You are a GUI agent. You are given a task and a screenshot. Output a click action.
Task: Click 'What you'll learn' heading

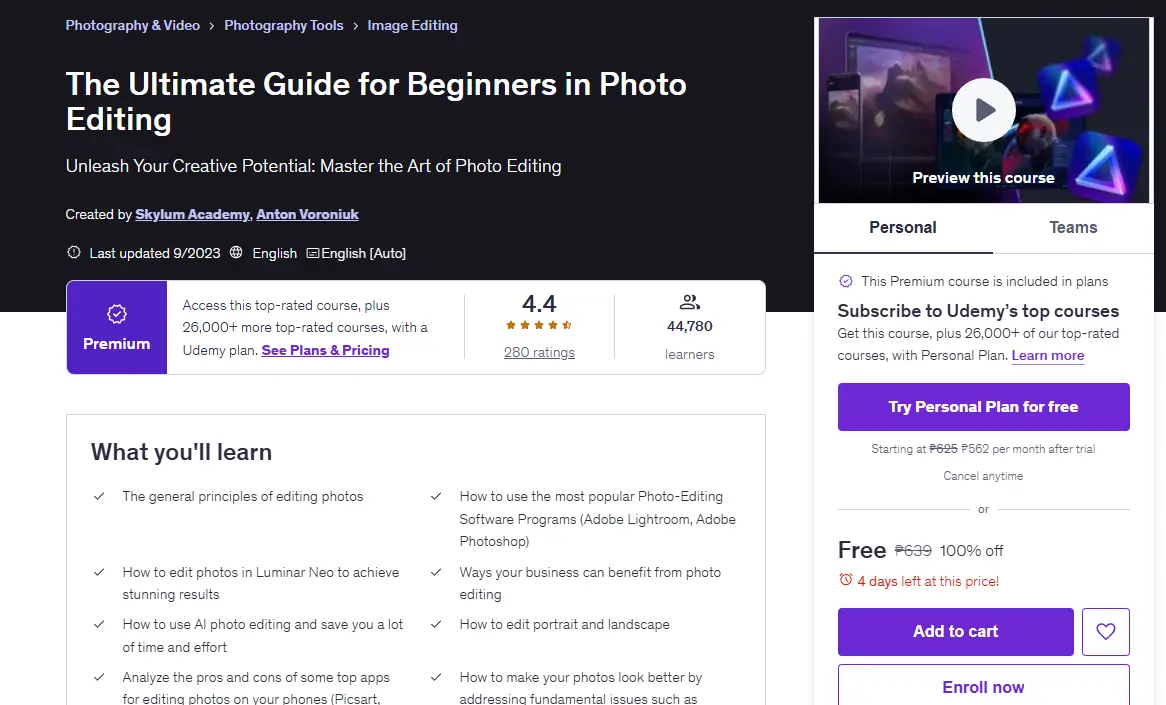[x=181, y=452]
